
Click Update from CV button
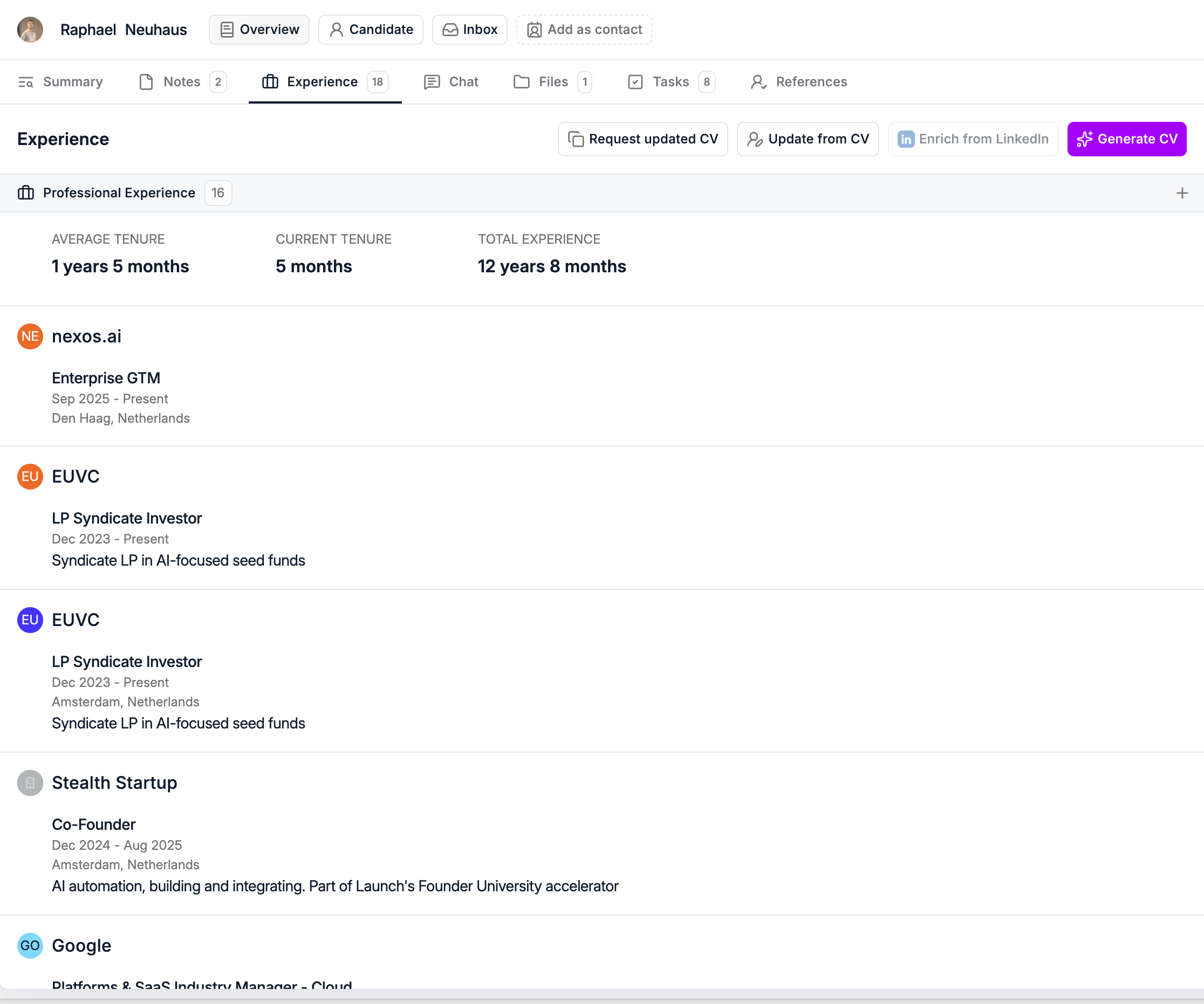point(808,139)
